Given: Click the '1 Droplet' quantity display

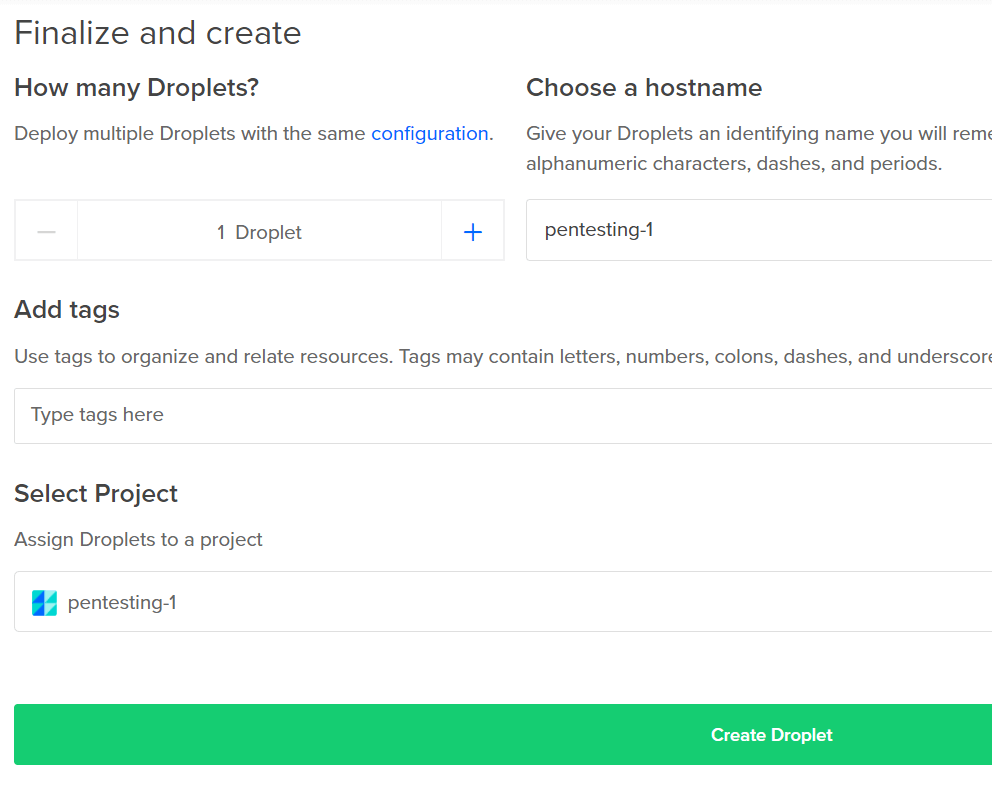Looking at the screenshot, I should pos(259,232).
